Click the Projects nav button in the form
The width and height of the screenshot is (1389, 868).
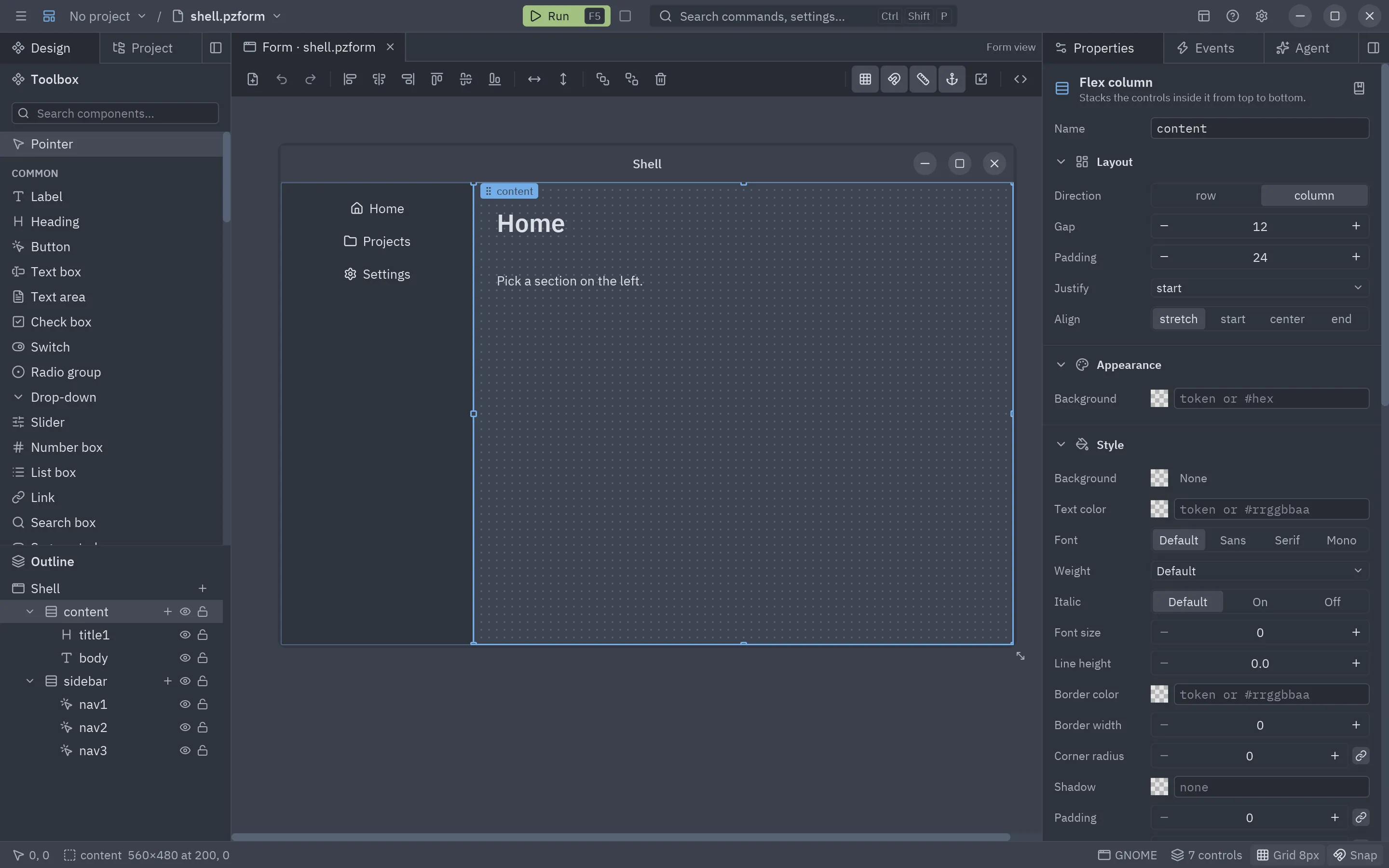[377, 242]
